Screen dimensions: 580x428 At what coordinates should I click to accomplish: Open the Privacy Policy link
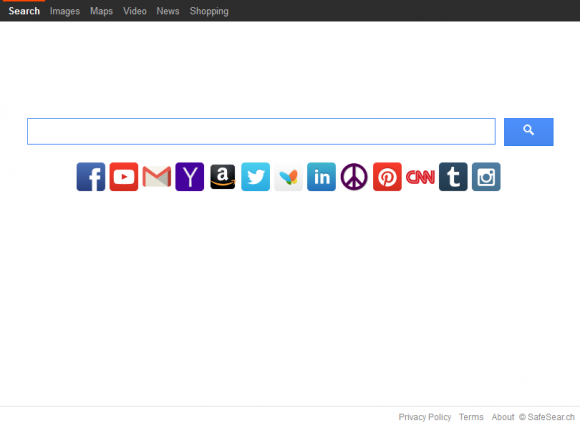[425, 417]
